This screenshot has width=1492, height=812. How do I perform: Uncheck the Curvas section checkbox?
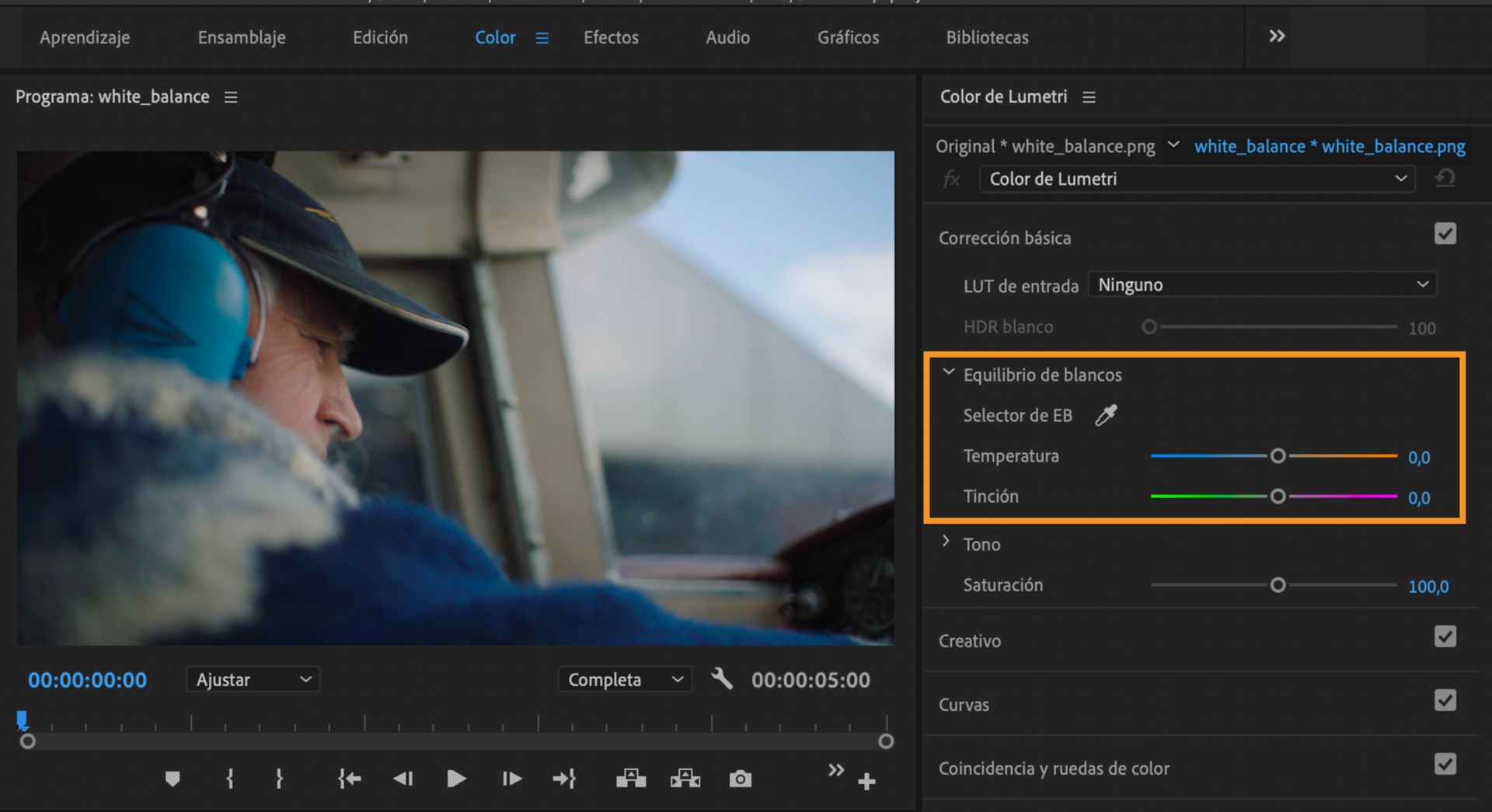click(x=1445, y=701)
